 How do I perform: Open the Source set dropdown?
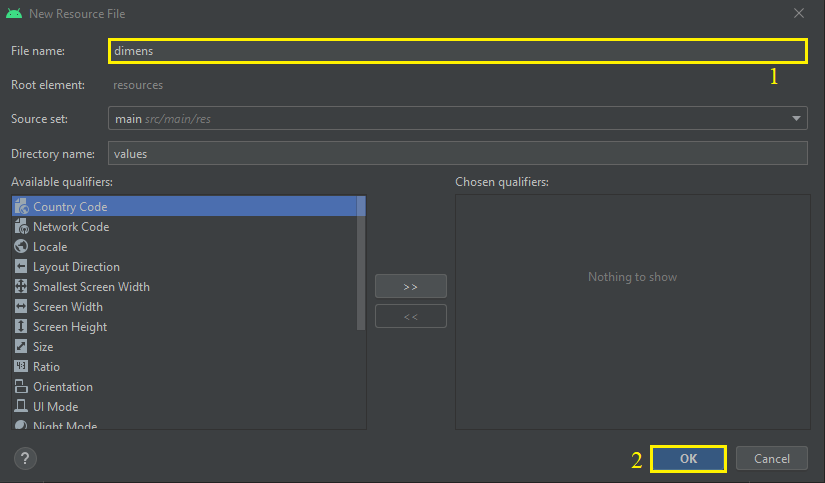coord(458,118)
